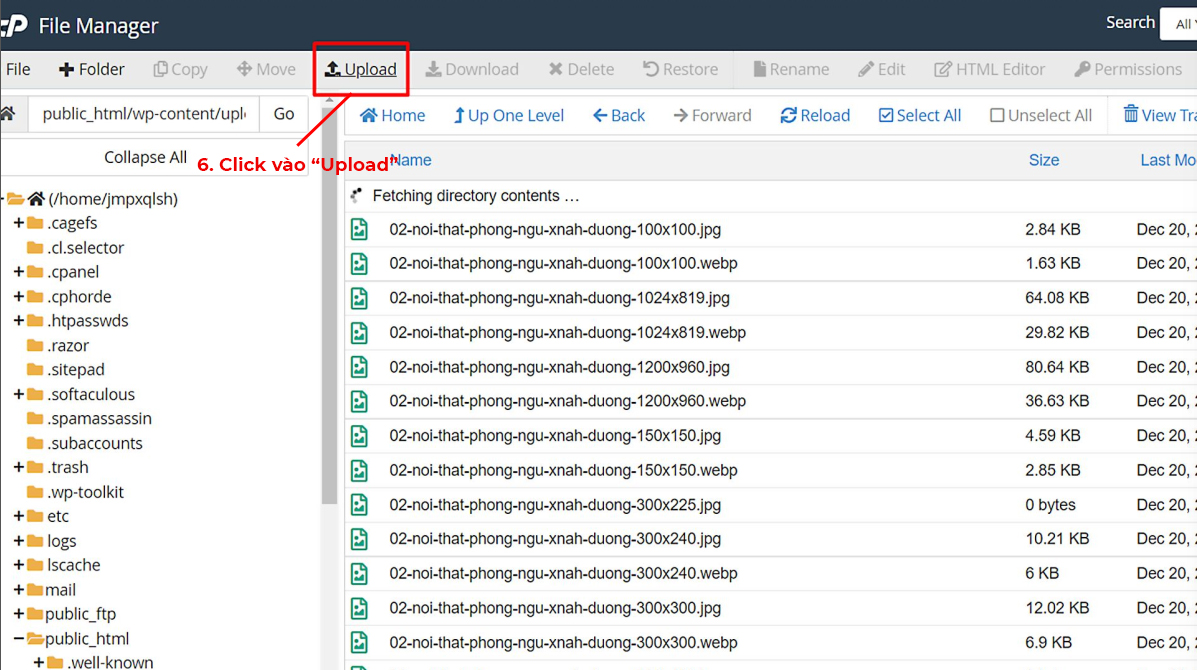Image resolution: width=1197 pixels, height=670 pixels.
Task: Click the Download toolbar button
Action: click(x=472, y=69)
